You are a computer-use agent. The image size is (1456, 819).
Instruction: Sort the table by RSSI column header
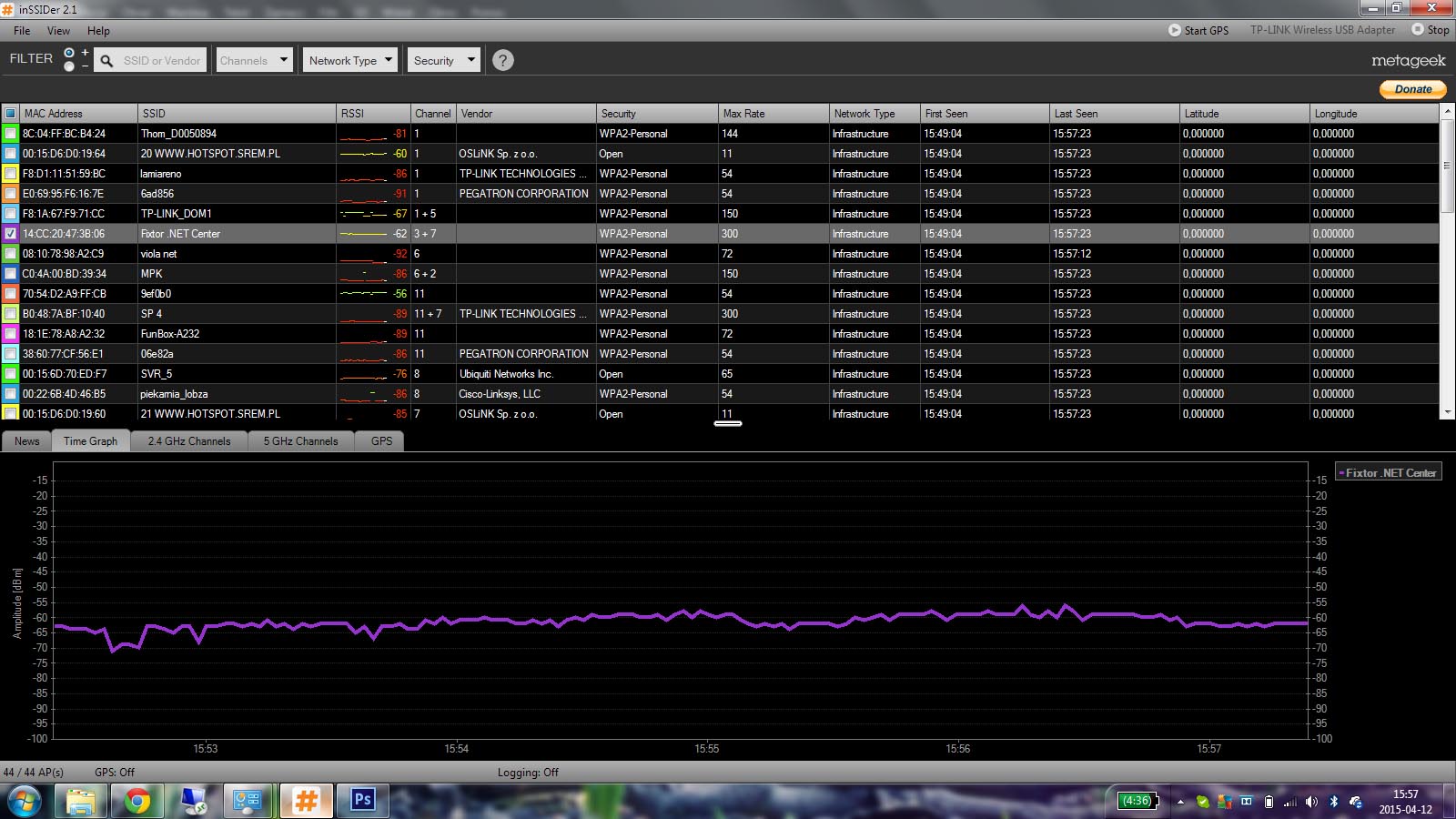372,114
